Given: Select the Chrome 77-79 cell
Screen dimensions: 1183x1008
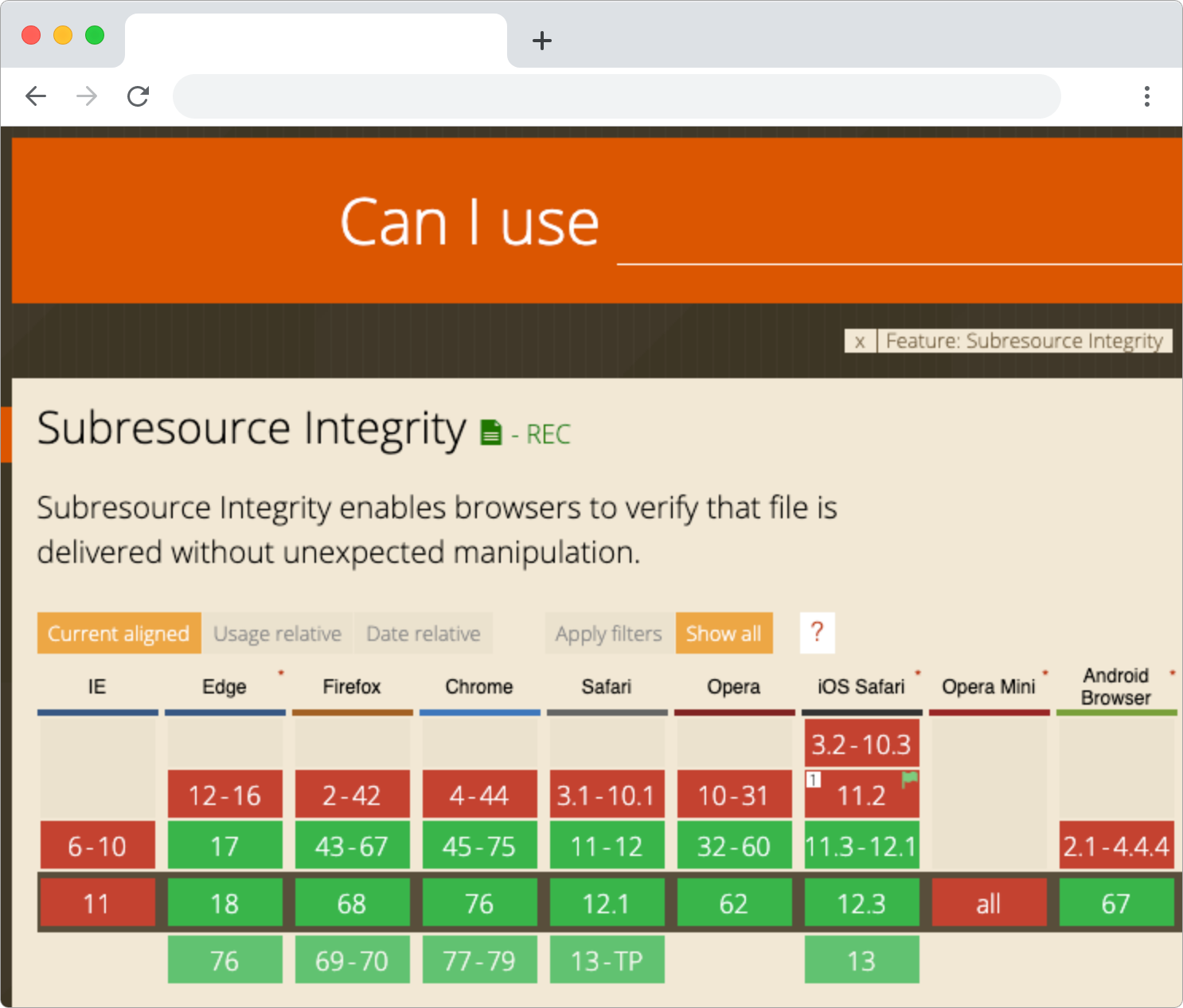Looking at the screenshot, I should coord(479,960).
